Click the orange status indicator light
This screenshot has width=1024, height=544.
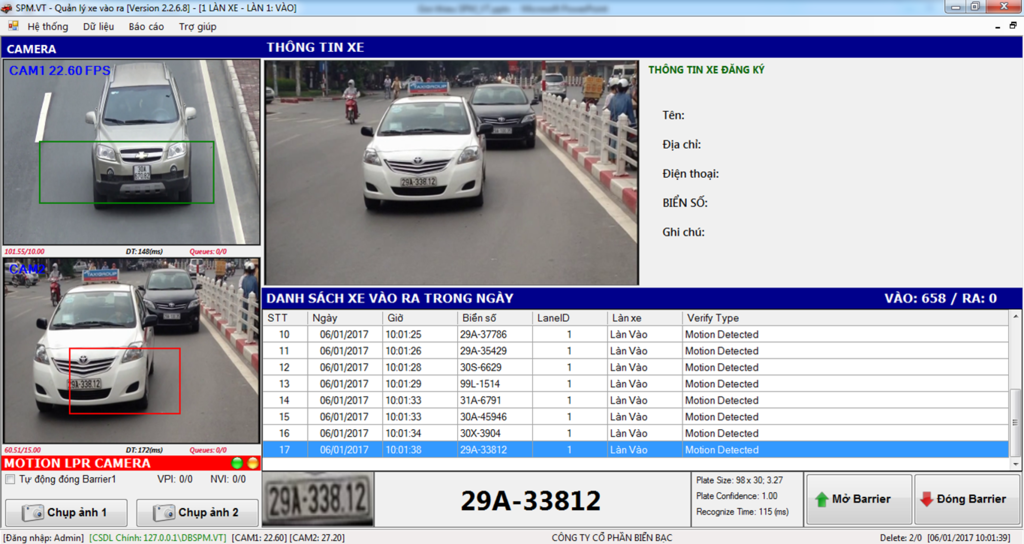click(x=252, y=463)
